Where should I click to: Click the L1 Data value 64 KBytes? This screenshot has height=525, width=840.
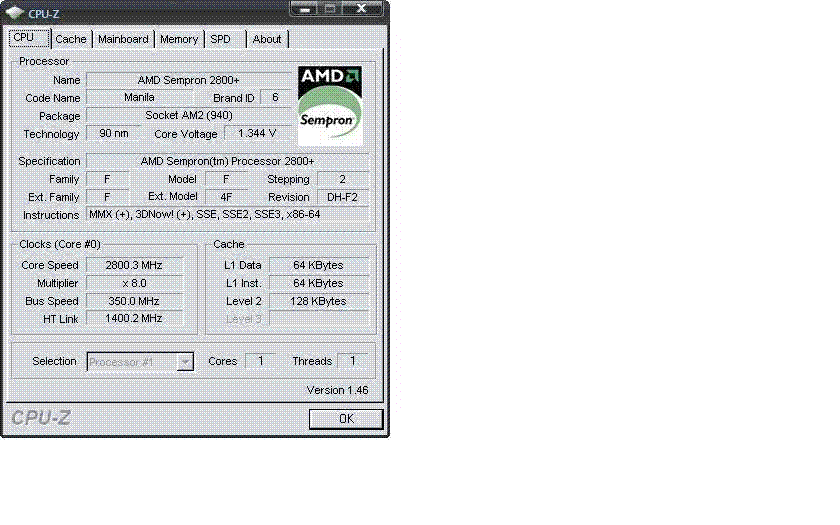319,265
